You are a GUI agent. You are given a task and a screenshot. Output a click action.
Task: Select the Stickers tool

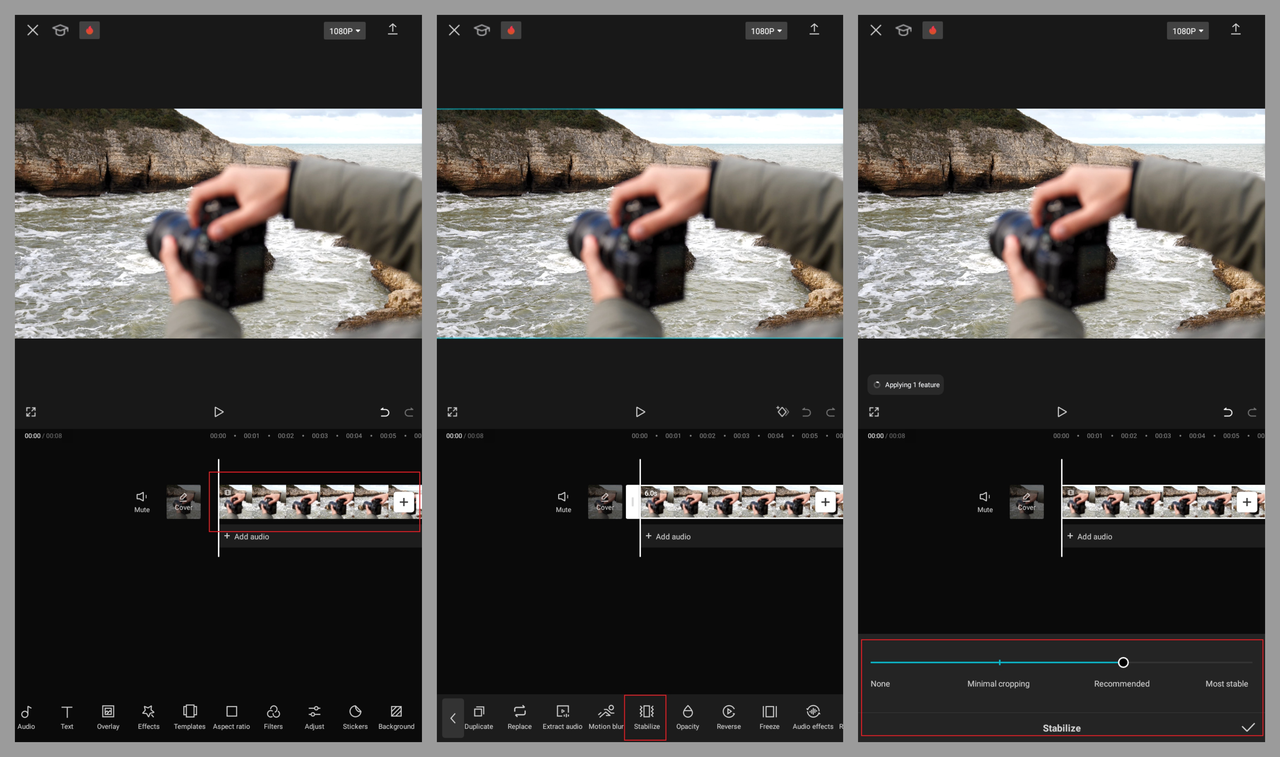[x=355, y=716]
